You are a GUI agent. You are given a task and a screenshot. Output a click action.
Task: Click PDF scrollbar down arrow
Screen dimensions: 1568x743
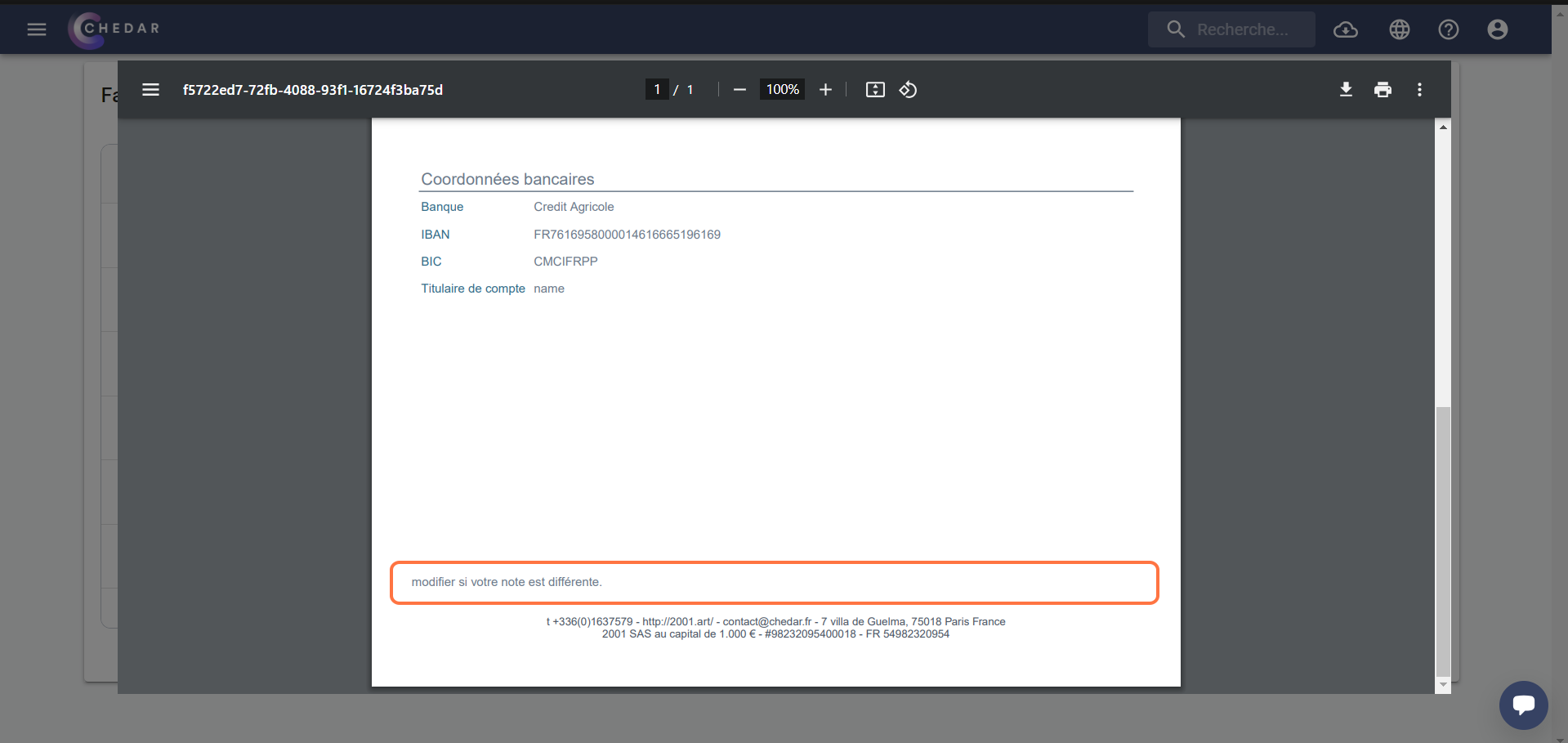(1443, 685)
